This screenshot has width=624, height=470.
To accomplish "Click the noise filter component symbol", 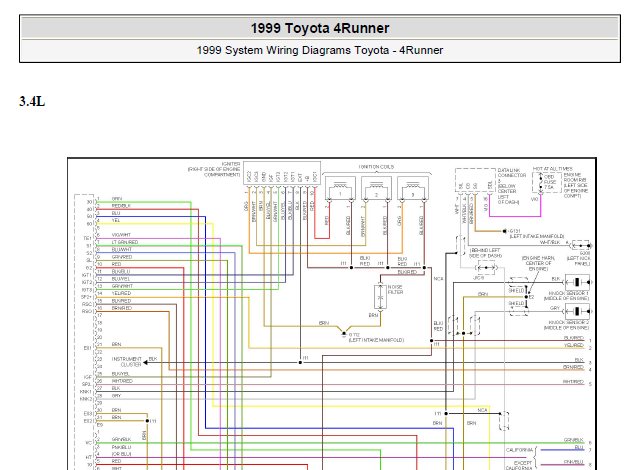I will [380, 297].
